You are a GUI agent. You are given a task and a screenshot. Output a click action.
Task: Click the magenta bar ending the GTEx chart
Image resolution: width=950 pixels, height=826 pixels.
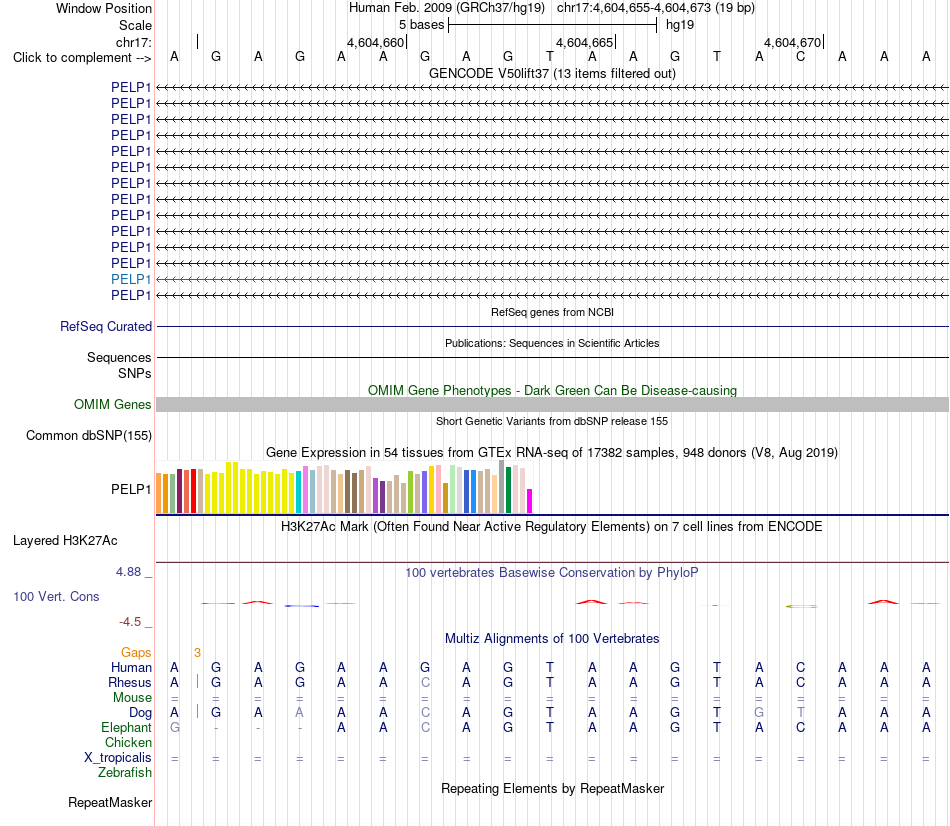point(529,501)
